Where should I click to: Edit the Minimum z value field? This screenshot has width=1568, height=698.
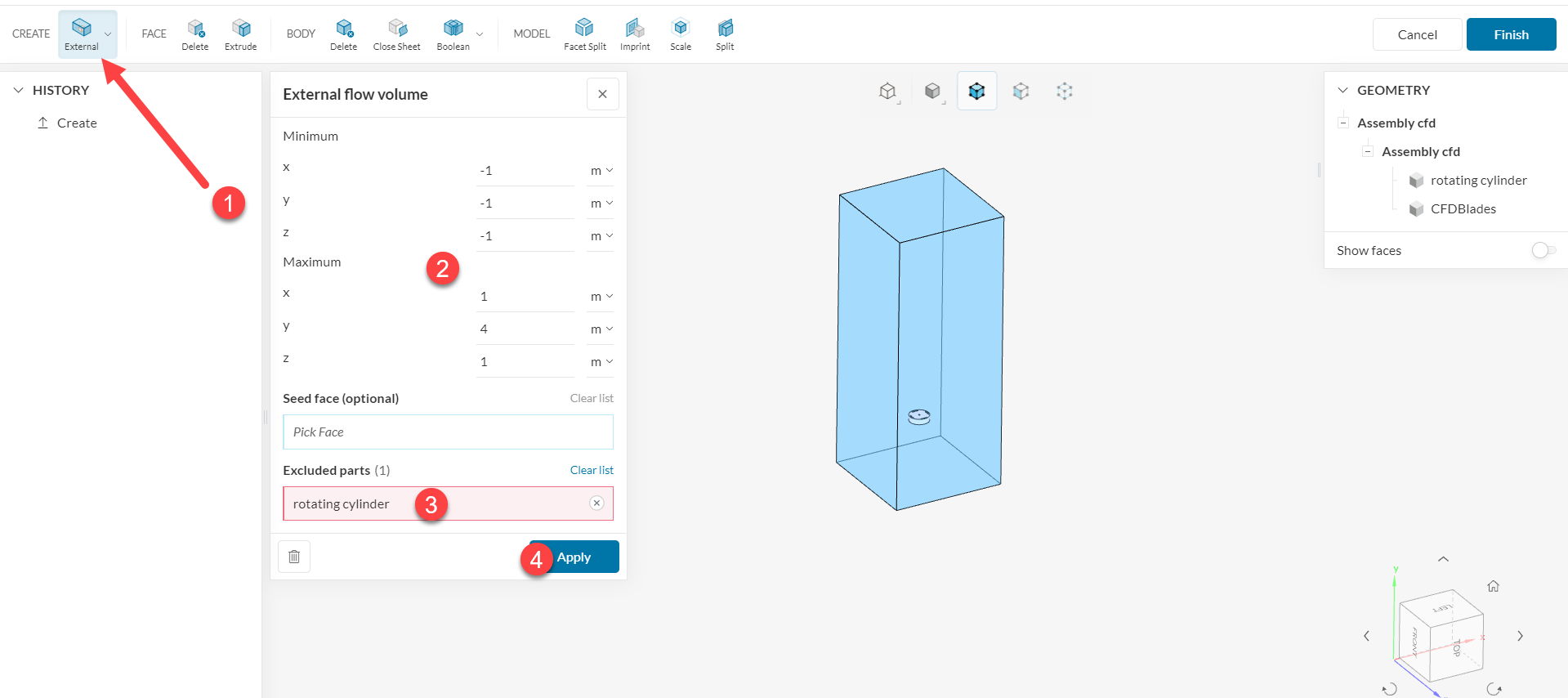[526, 235]
